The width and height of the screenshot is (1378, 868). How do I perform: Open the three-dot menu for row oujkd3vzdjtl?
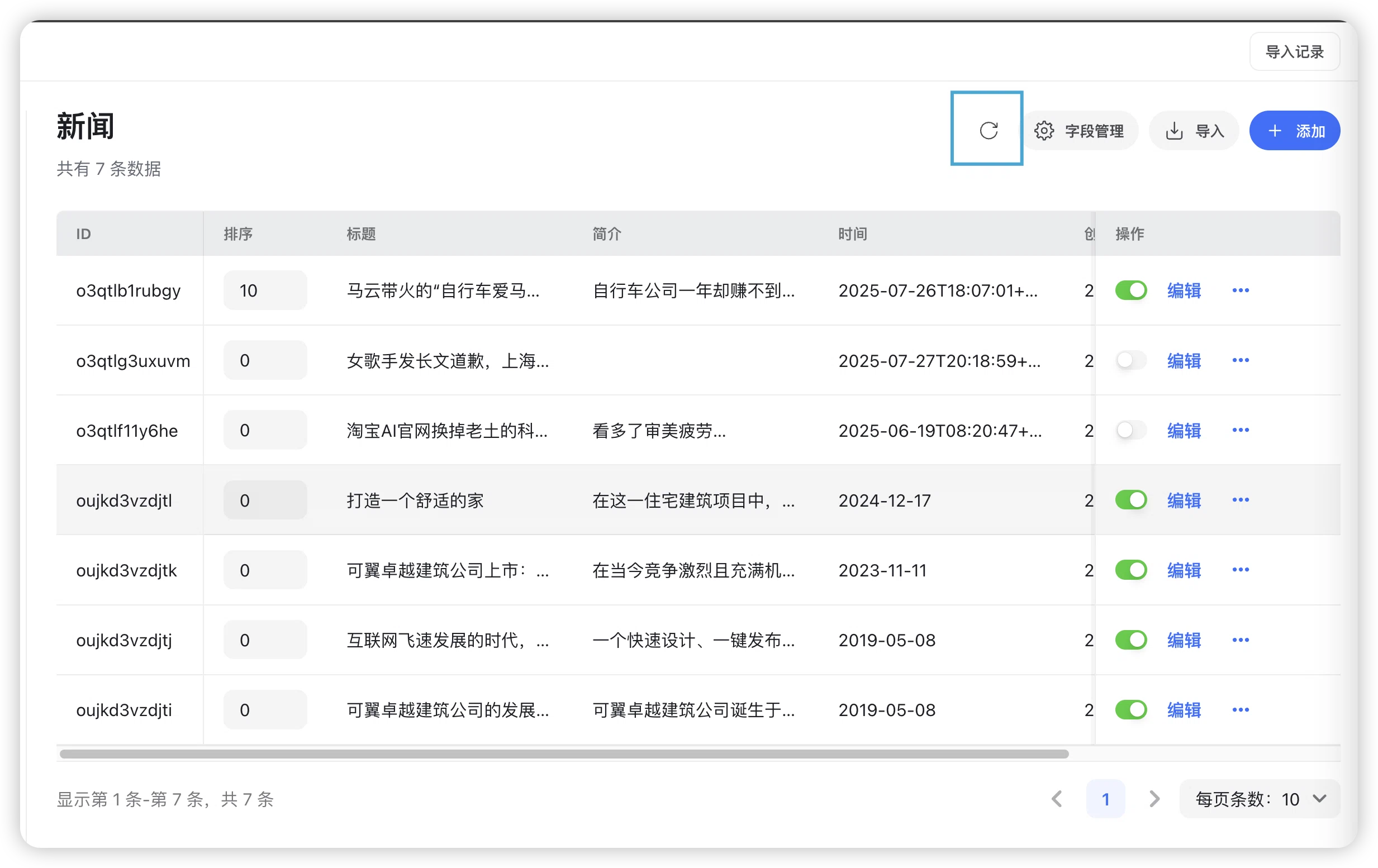[1240, 499]
